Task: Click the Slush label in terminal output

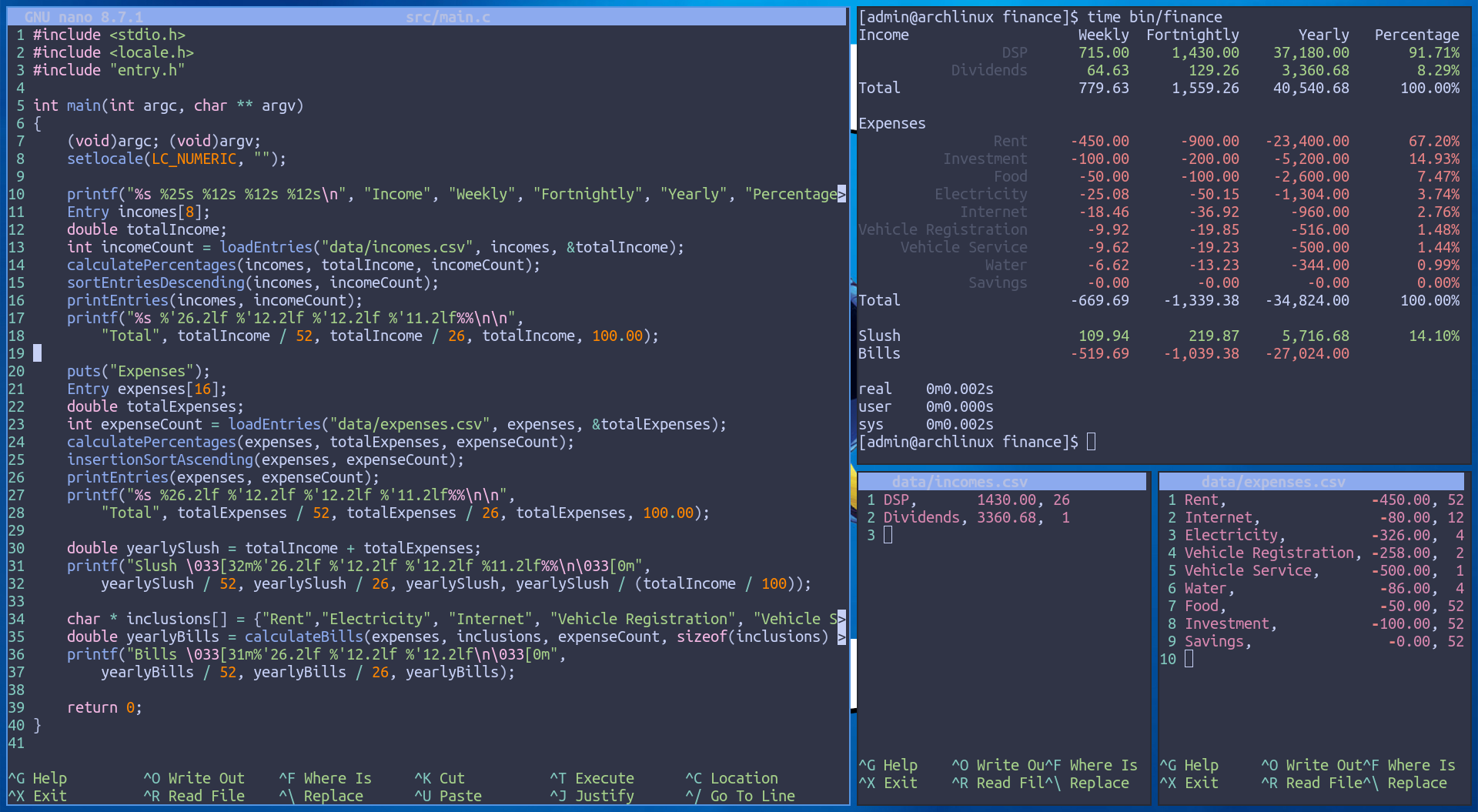Action: coord(879,336)
